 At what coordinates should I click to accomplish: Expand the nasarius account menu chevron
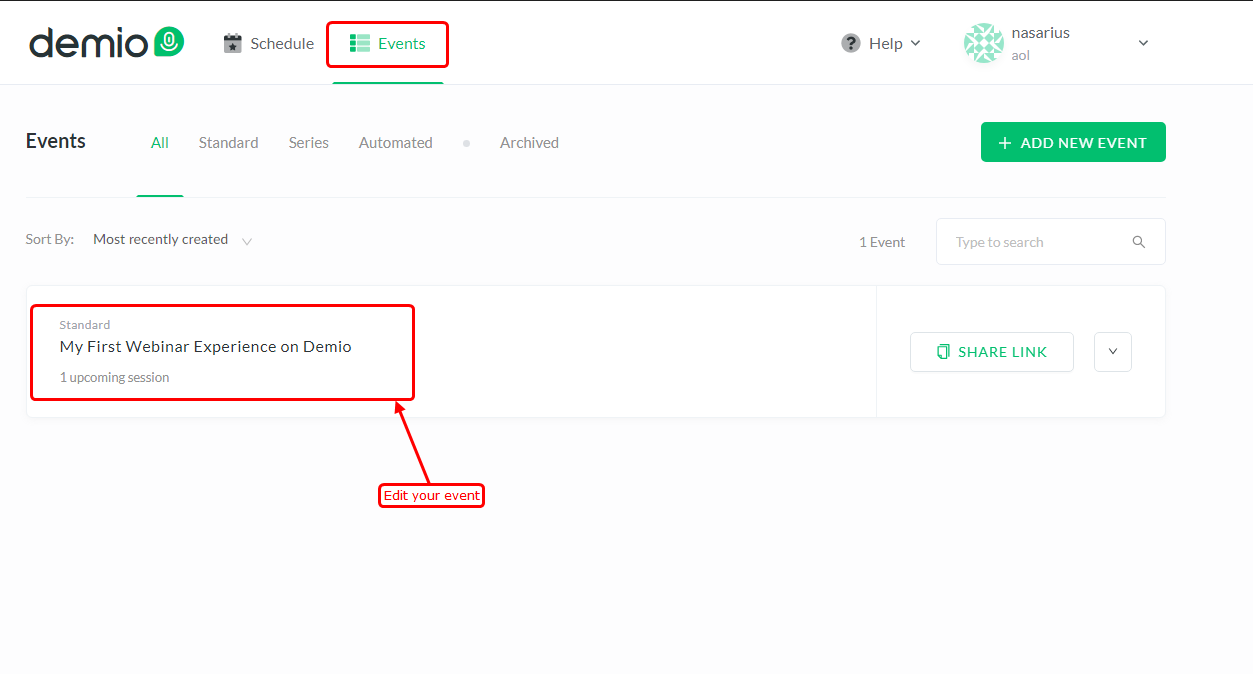1143,43
